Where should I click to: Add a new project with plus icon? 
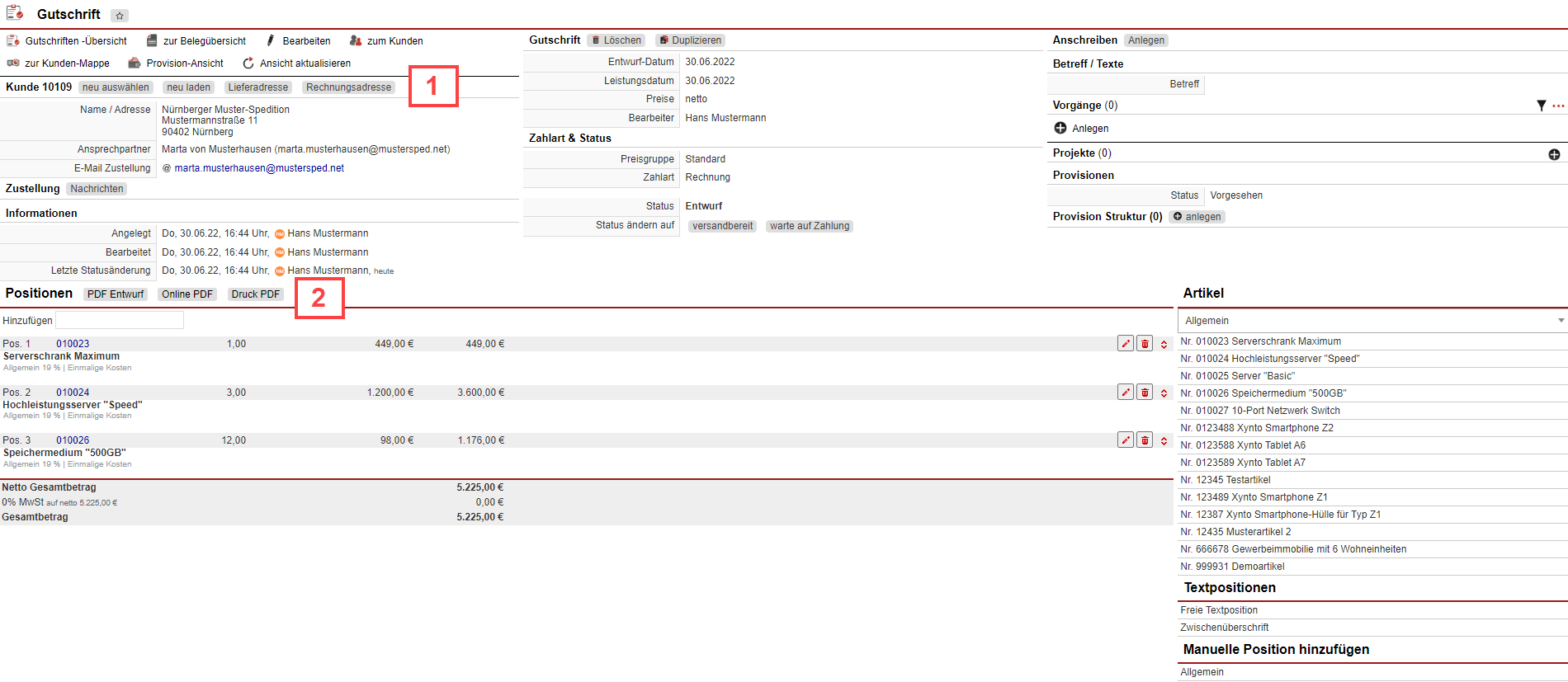click(x=1554, y=154)
